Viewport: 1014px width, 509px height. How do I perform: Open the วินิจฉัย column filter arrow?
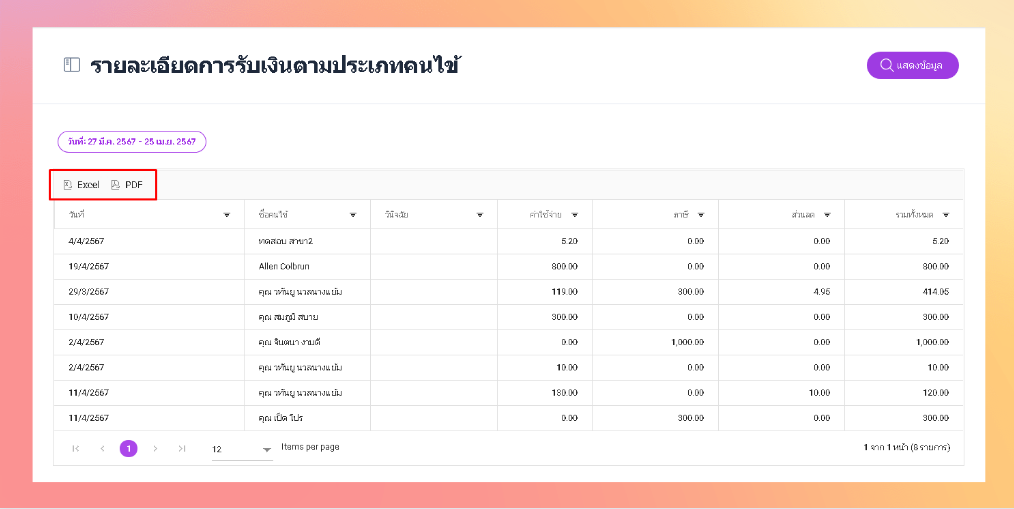(480, 215)
